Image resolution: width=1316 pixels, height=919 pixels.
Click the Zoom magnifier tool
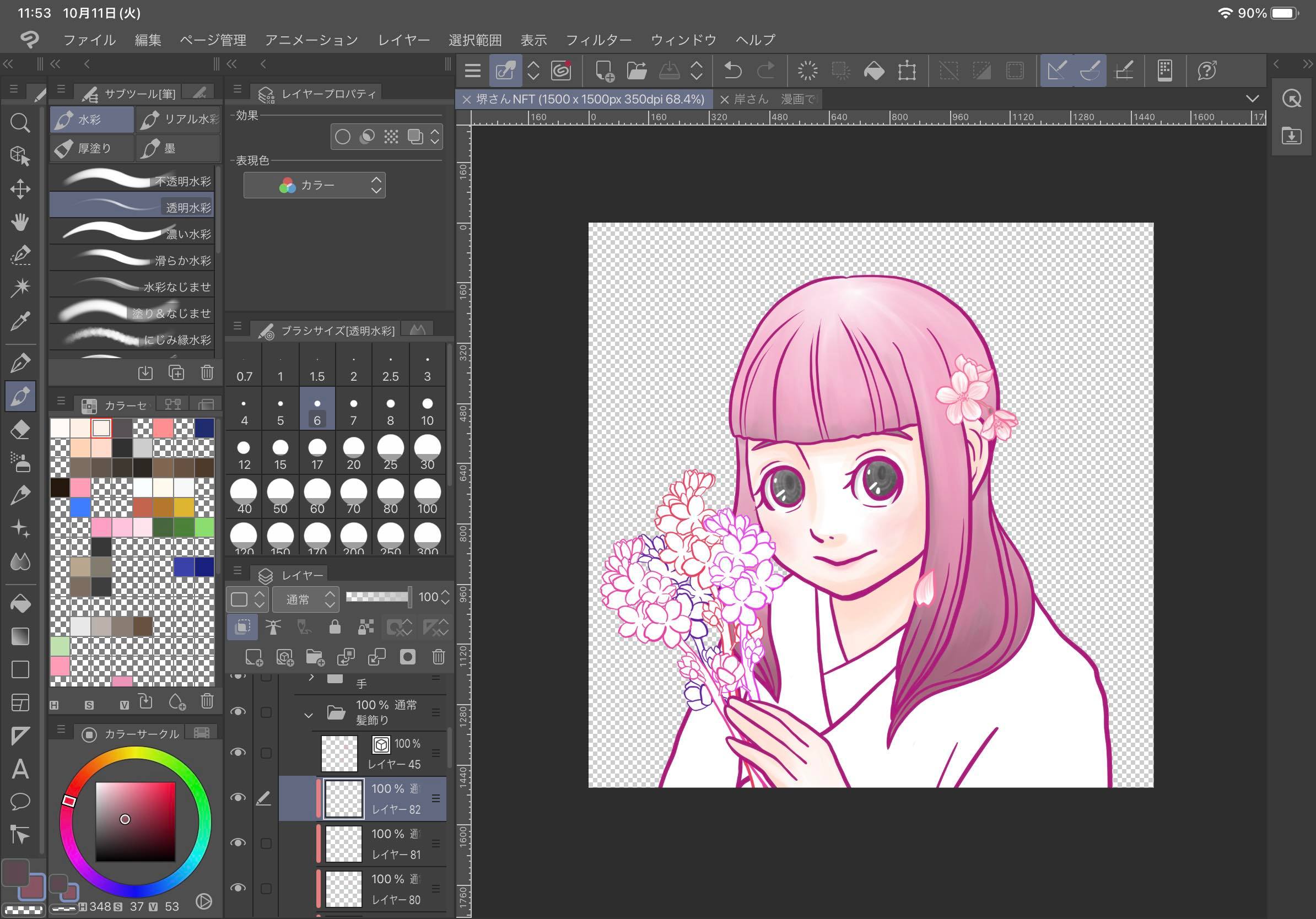[20, 123]
